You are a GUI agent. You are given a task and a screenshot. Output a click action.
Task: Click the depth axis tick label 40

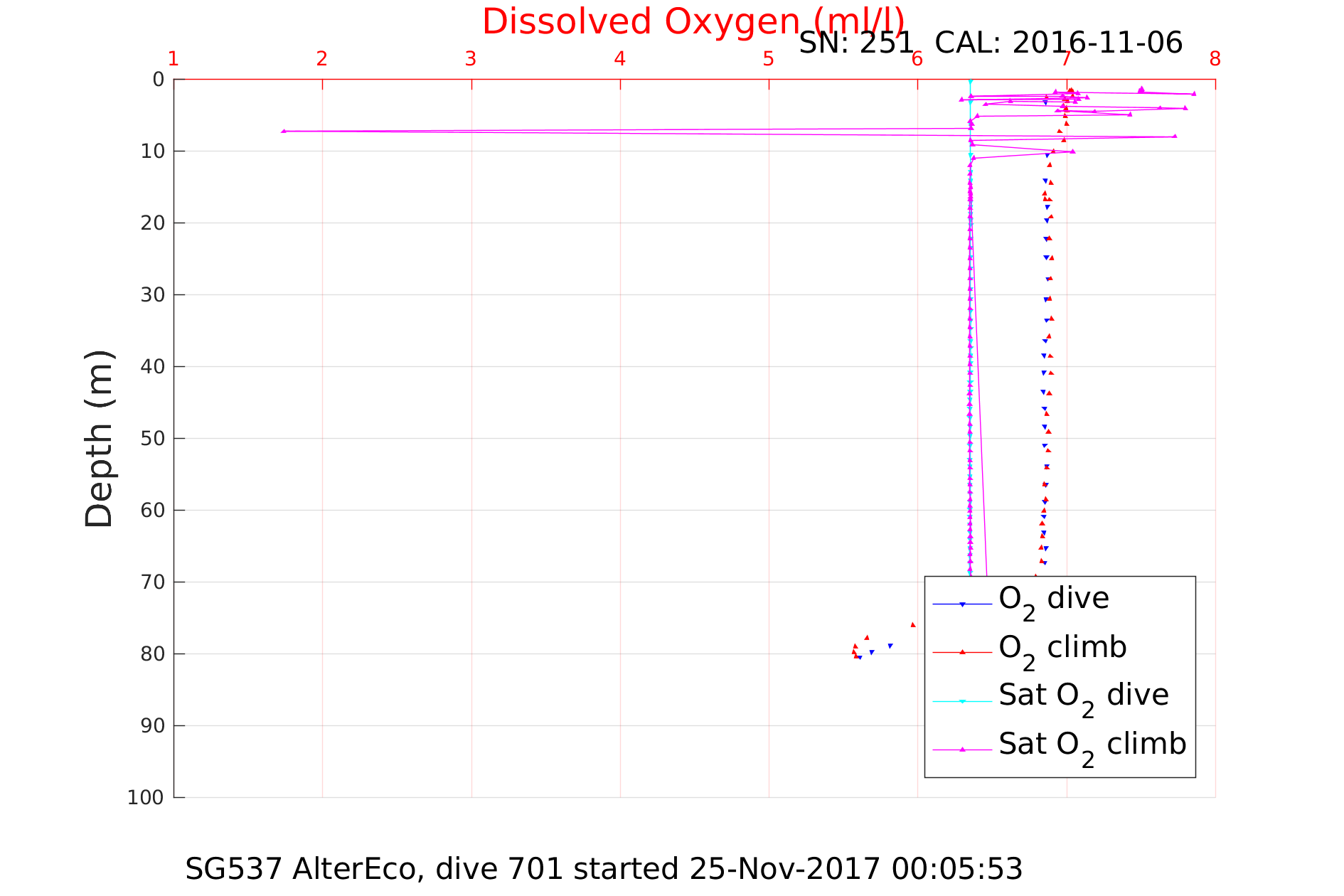click(153, 367)
